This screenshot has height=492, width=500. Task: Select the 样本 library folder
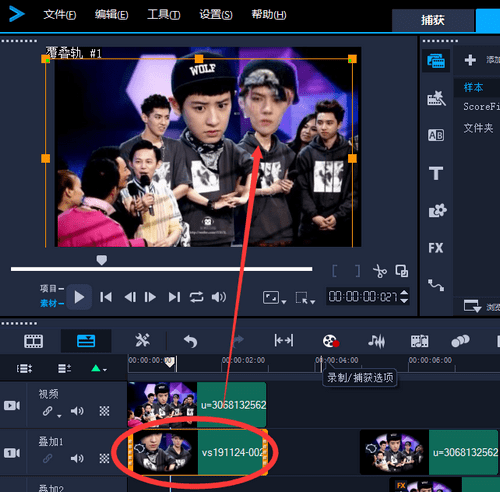tap(473, 87)
